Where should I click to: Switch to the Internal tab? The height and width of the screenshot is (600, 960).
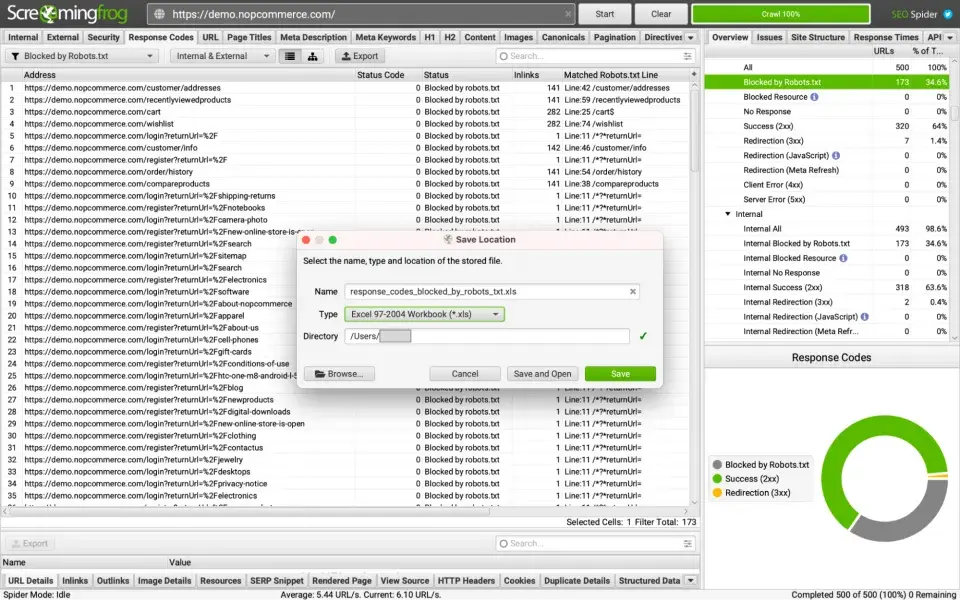[23, 37]
